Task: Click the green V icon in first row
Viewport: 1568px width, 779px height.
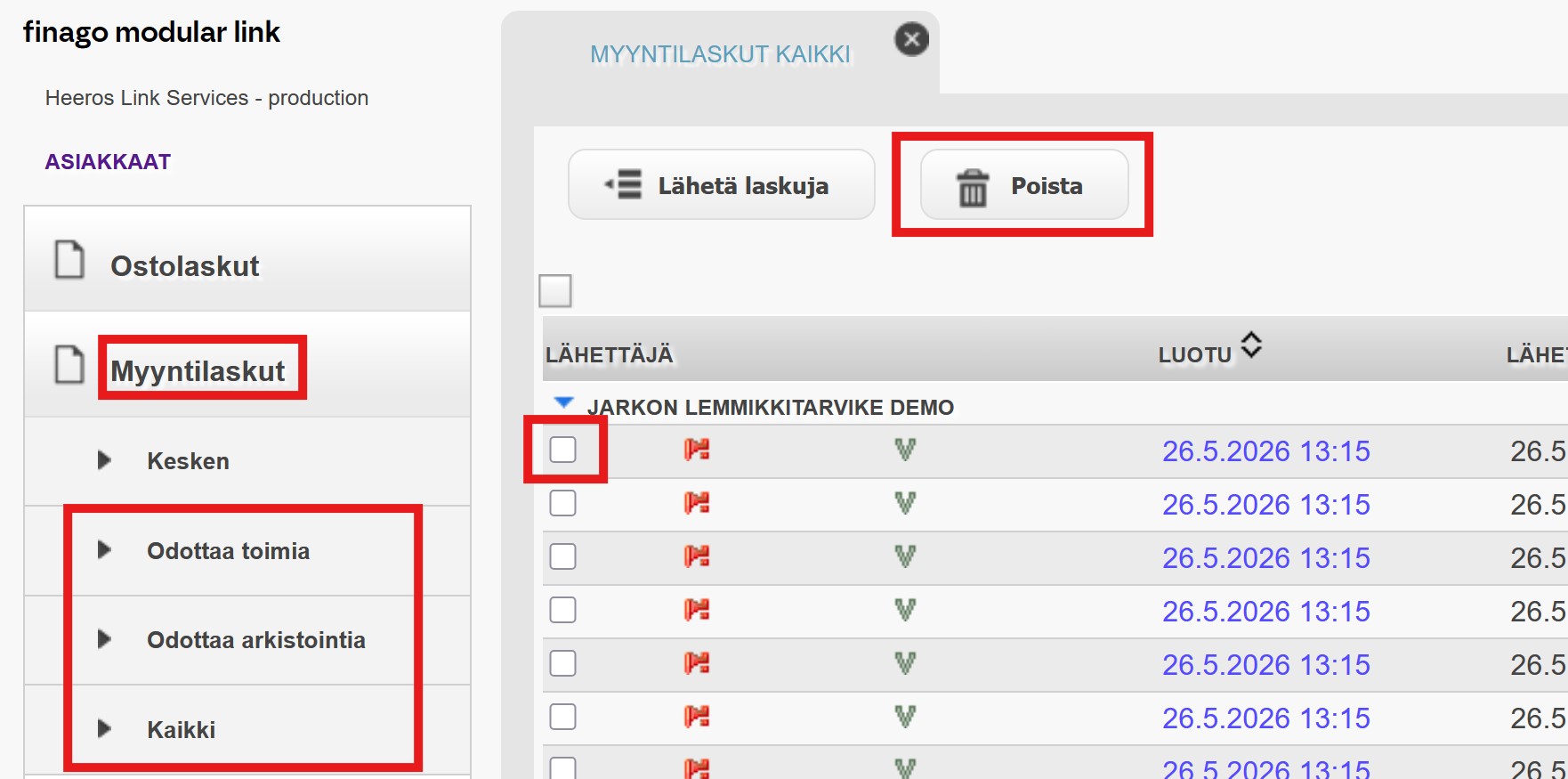Action: click(x=905, y=450)
